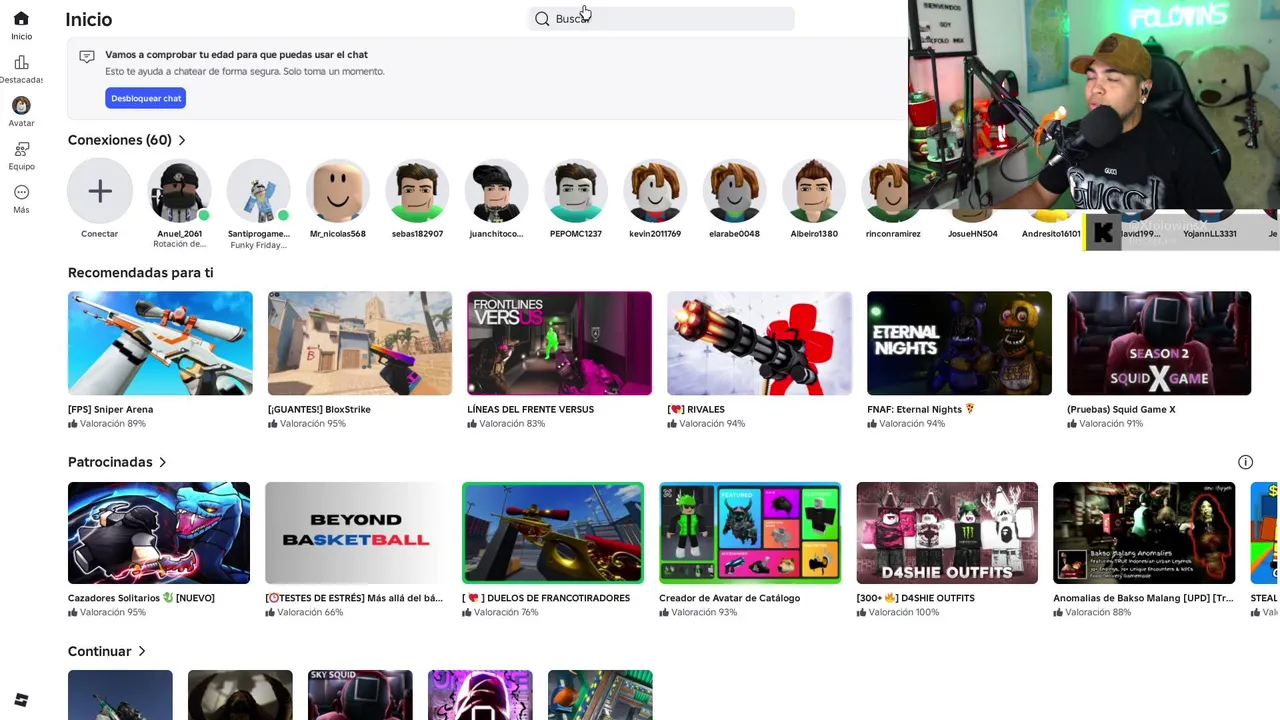
Task: Focus the Buscar search field
Action: [x=662, y=19]
